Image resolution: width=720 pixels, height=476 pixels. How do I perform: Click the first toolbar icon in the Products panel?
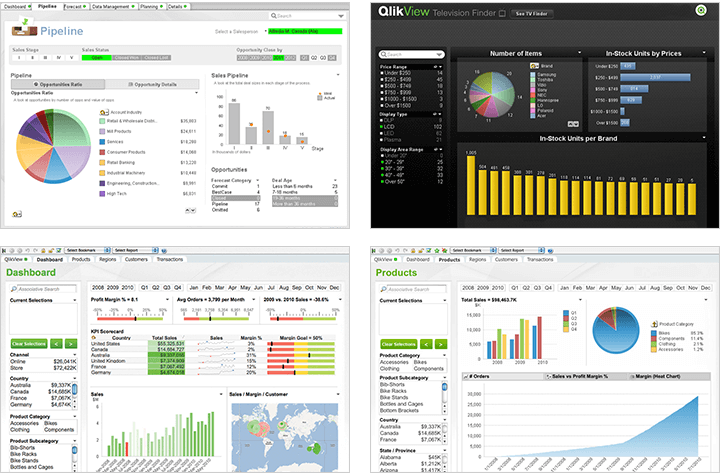pos(374,251)
